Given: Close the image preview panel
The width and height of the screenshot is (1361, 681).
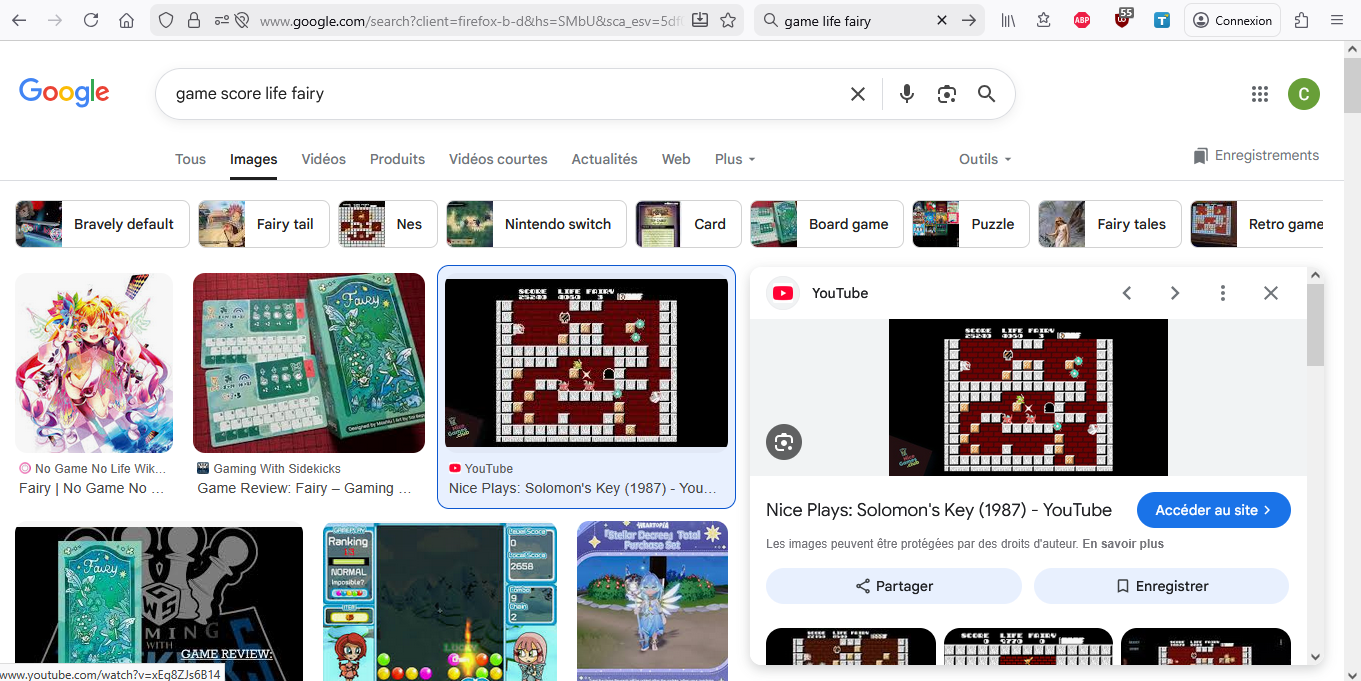Looking at the screenshot, I should [1270, 293].
